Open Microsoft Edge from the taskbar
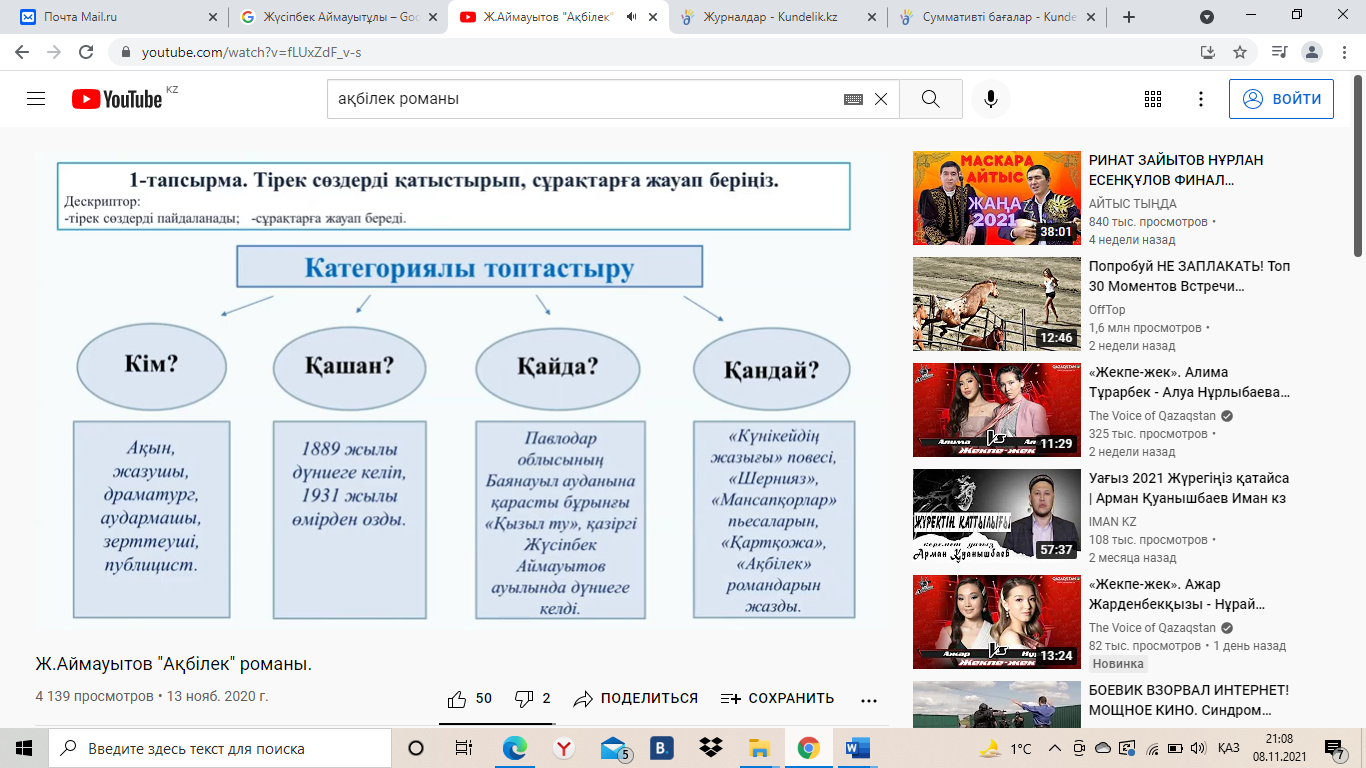This screenshot has height=768, width=1366. [515, 748]
